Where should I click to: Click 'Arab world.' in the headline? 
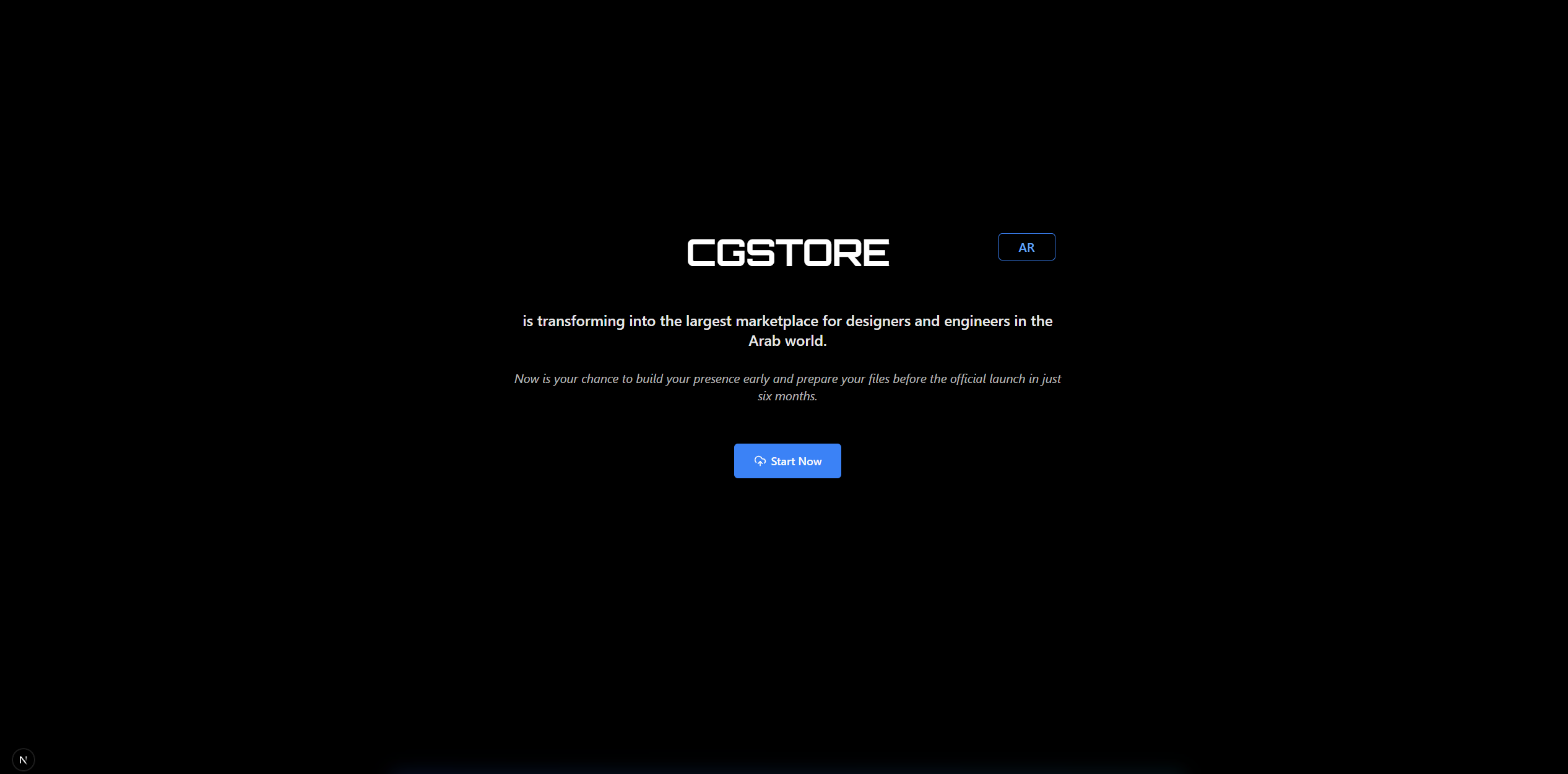[x=787, y=341]
